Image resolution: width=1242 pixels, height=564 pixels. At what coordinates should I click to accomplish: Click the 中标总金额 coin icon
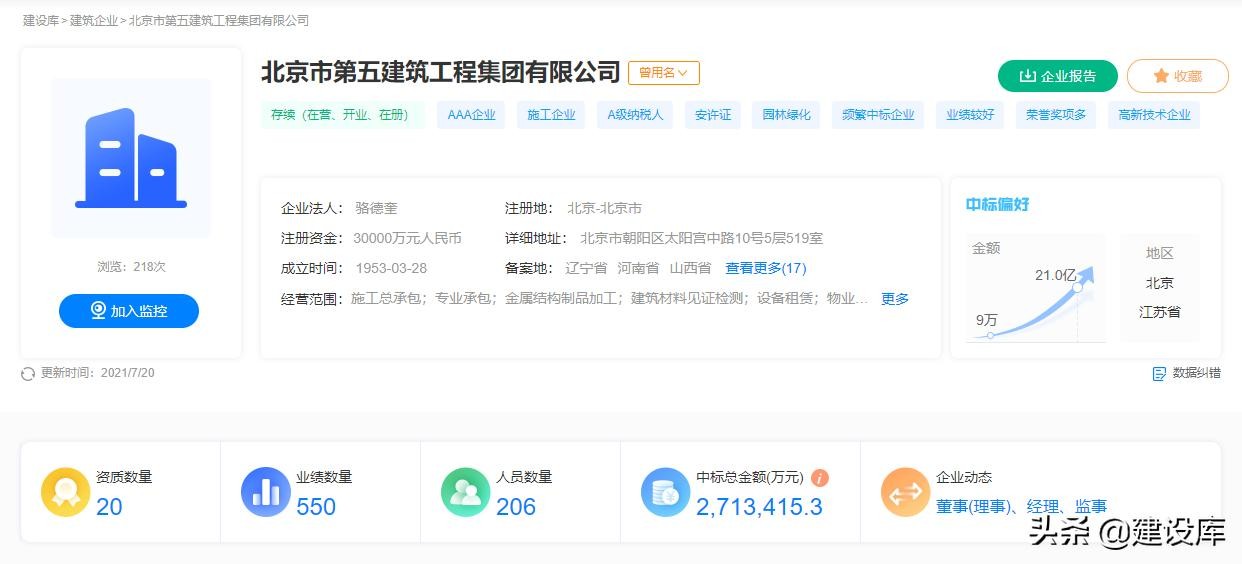(666, 492)
